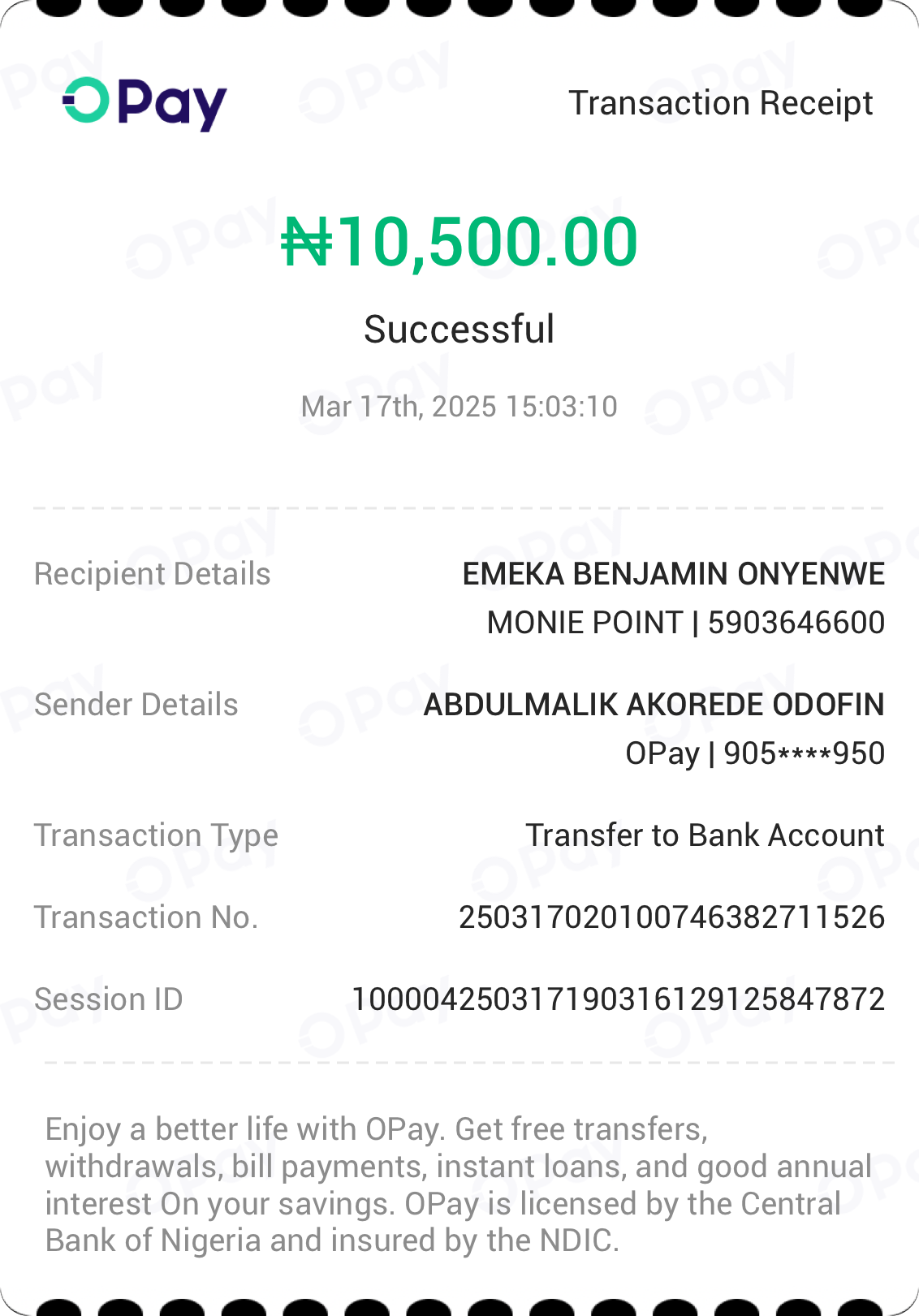The image size is (919, 1316).
Task: Click the Transaction No. label
Action: 146,917
